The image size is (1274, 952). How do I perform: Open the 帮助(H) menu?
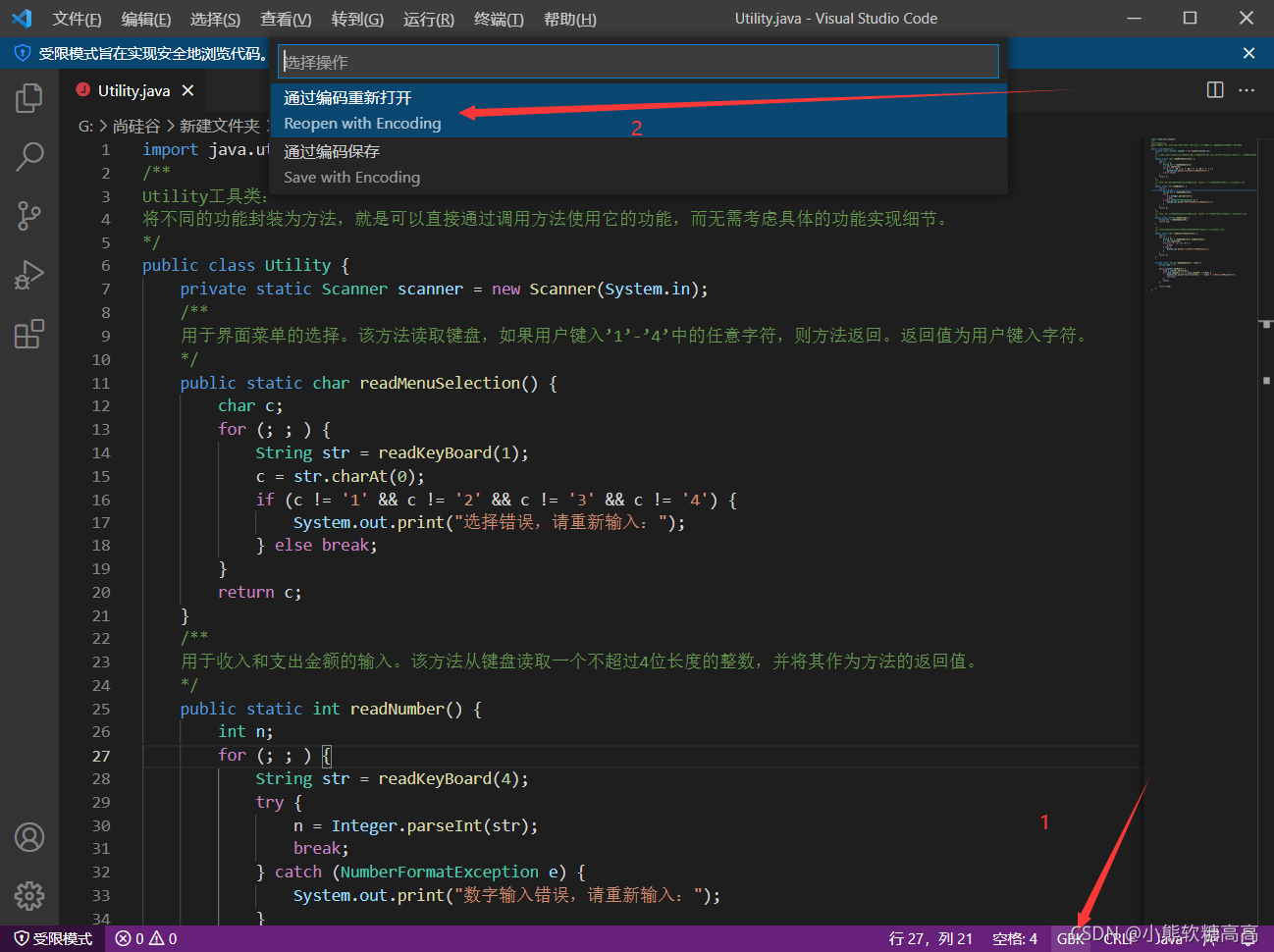(570, 19)
